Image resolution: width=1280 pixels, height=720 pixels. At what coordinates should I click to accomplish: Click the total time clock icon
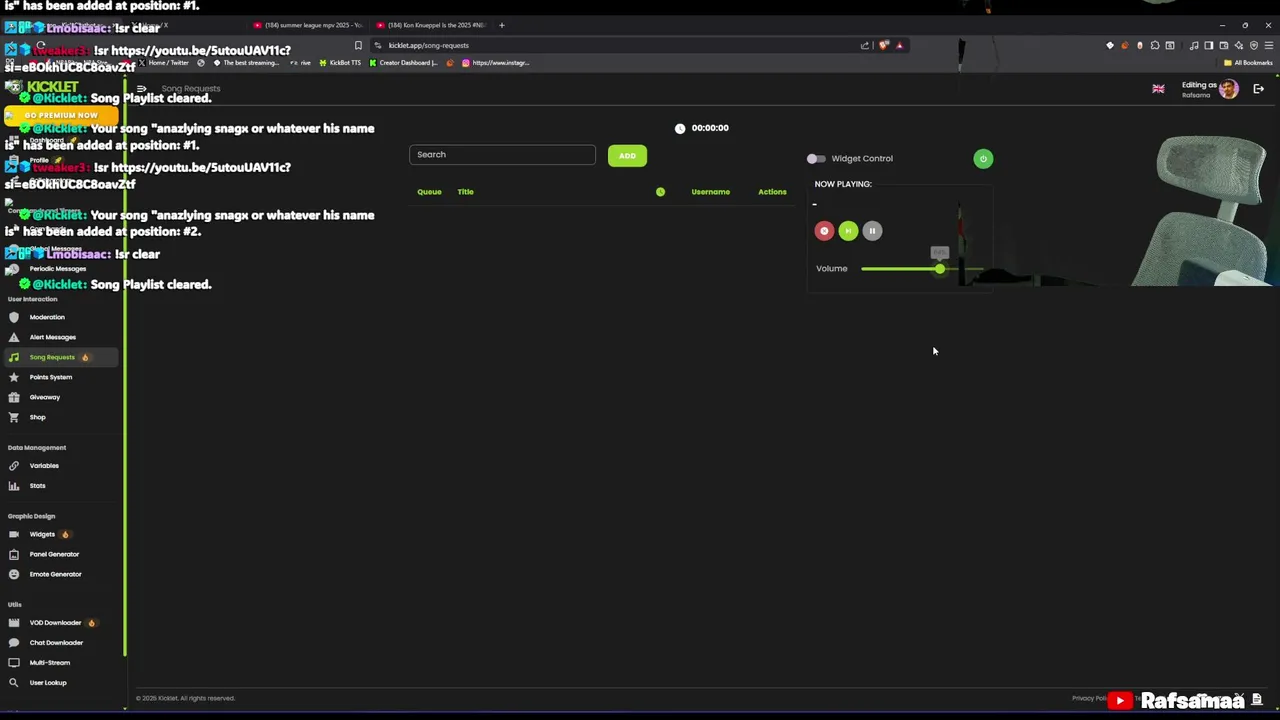click(680, 128)
